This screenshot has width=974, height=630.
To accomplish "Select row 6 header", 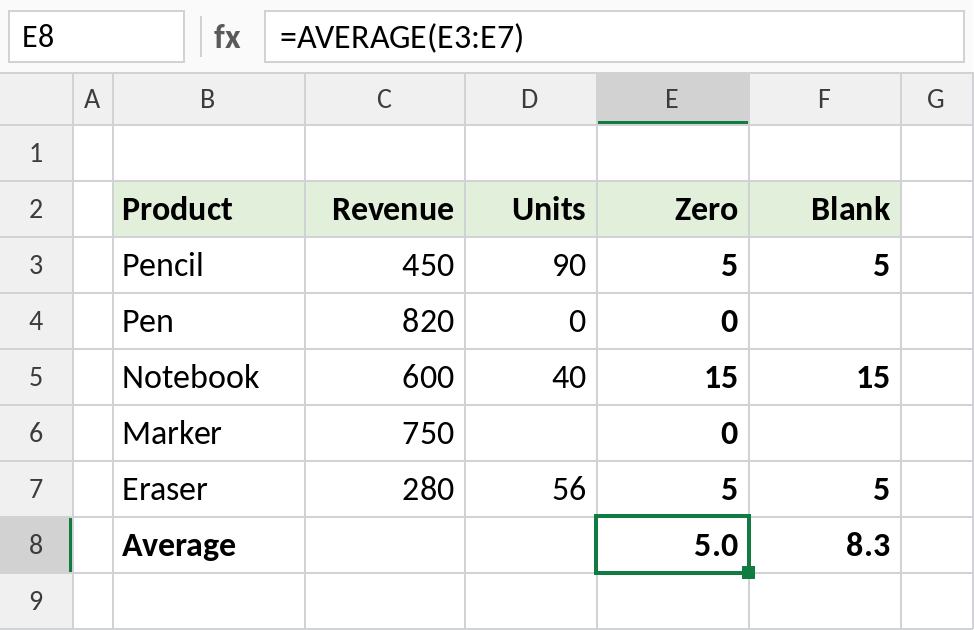I will (36, 432).
